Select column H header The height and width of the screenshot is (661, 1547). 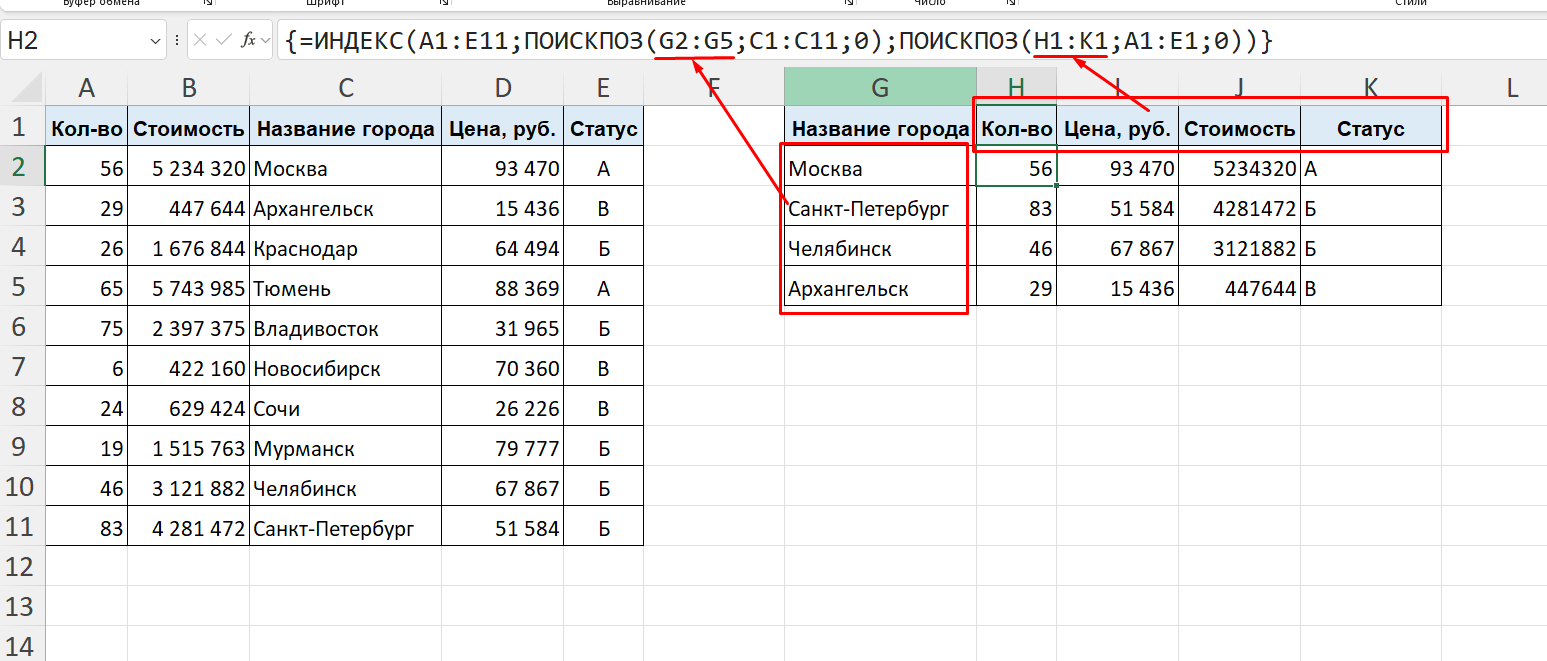(1016, 87)
